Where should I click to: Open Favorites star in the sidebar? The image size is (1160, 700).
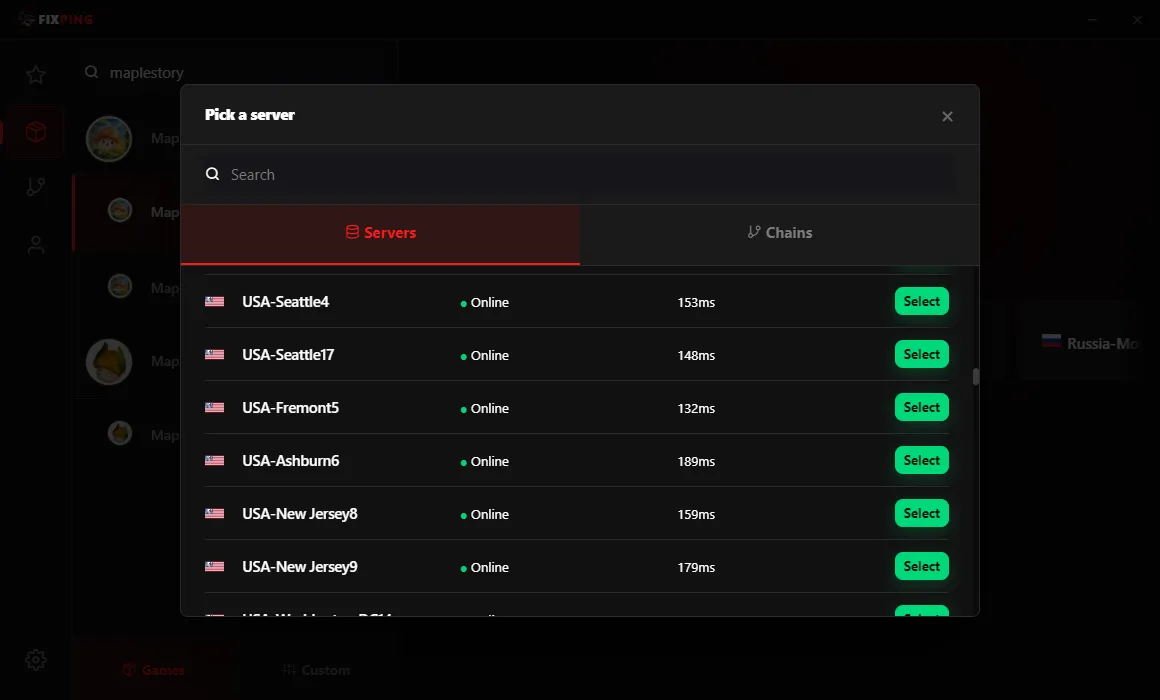36,75
